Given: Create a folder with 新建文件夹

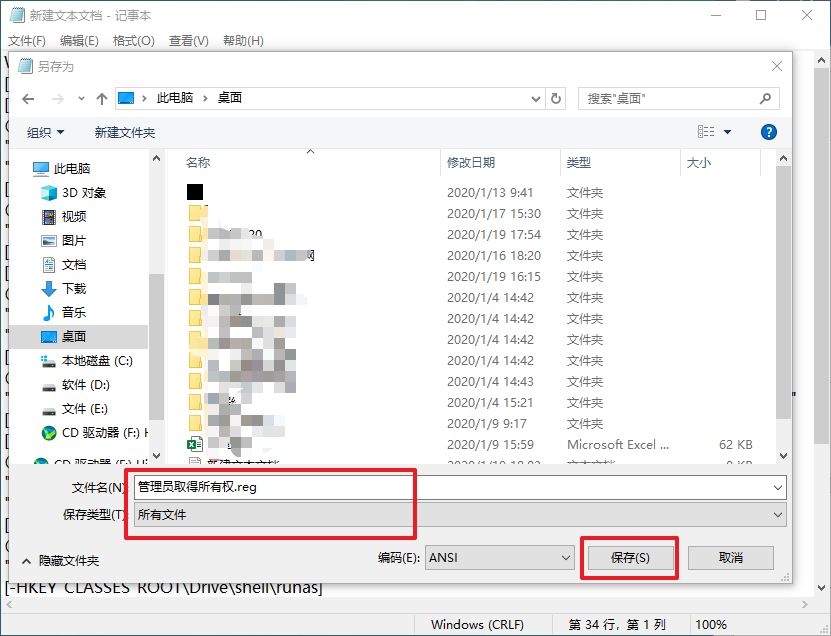Looking at the screenshot, I should tap(126, 131).
